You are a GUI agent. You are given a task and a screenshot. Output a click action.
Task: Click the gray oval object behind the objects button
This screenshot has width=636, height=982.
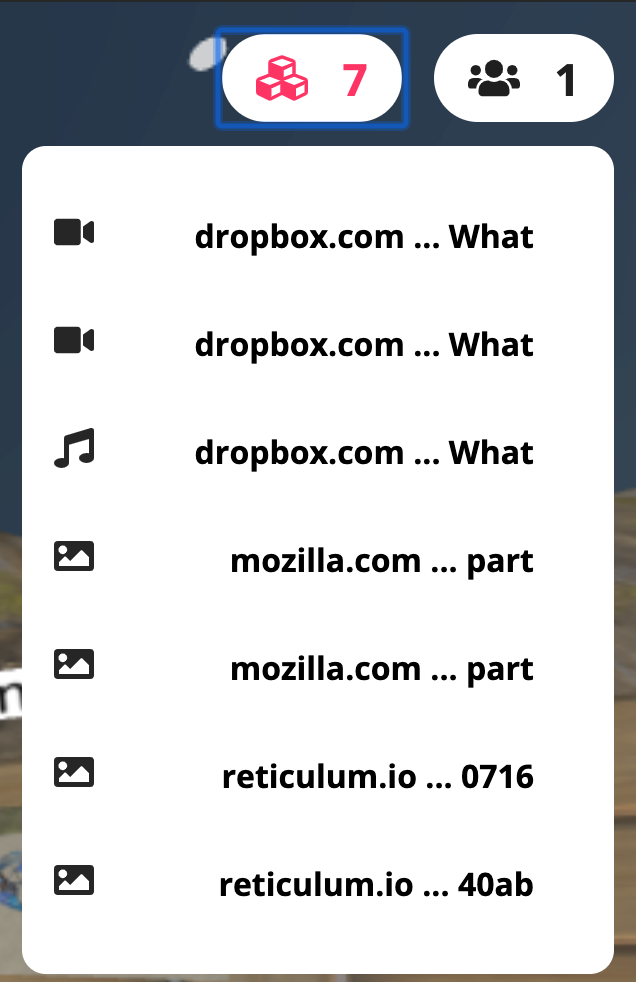pyautogui.click(x=205, y=55)
